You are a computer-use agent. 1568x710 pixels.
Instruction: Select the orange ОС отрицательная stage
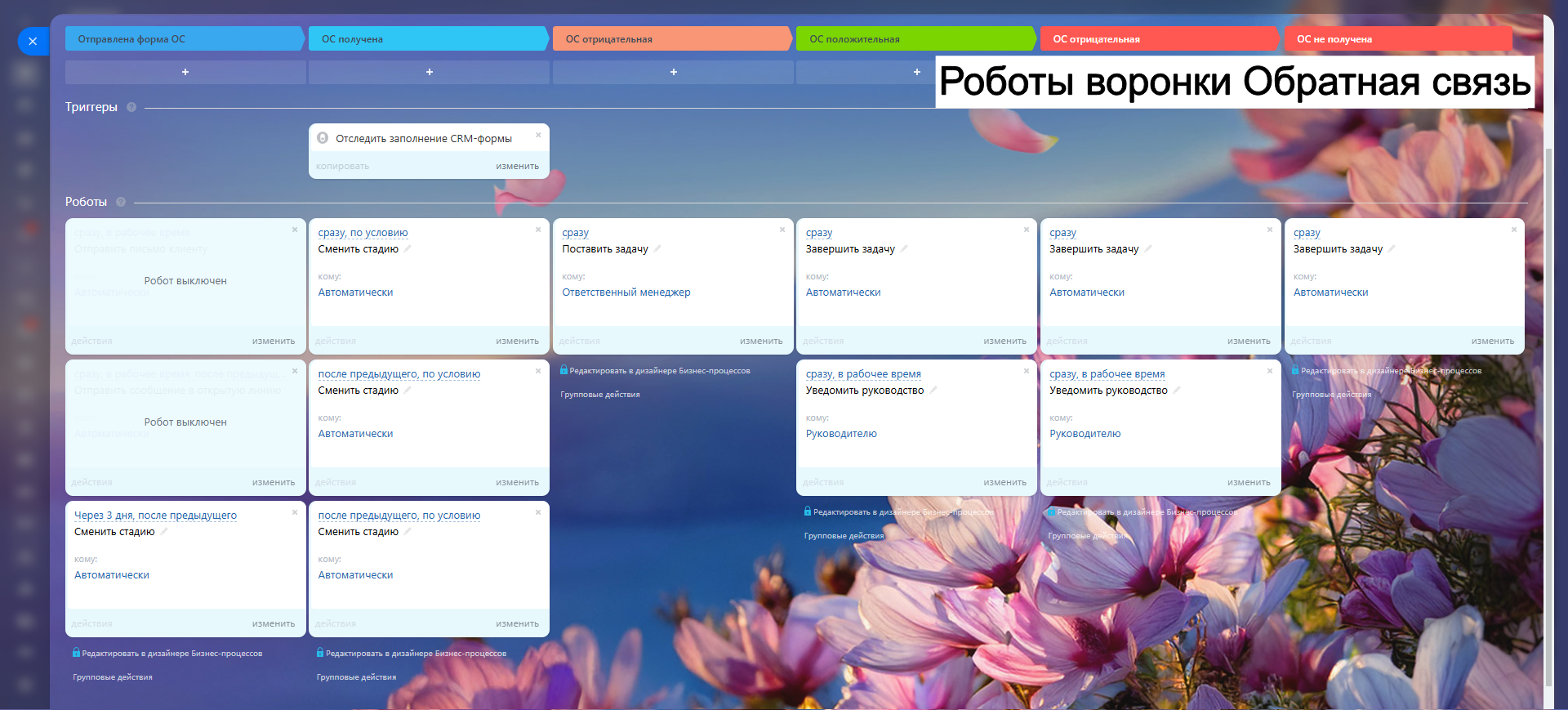674,38
